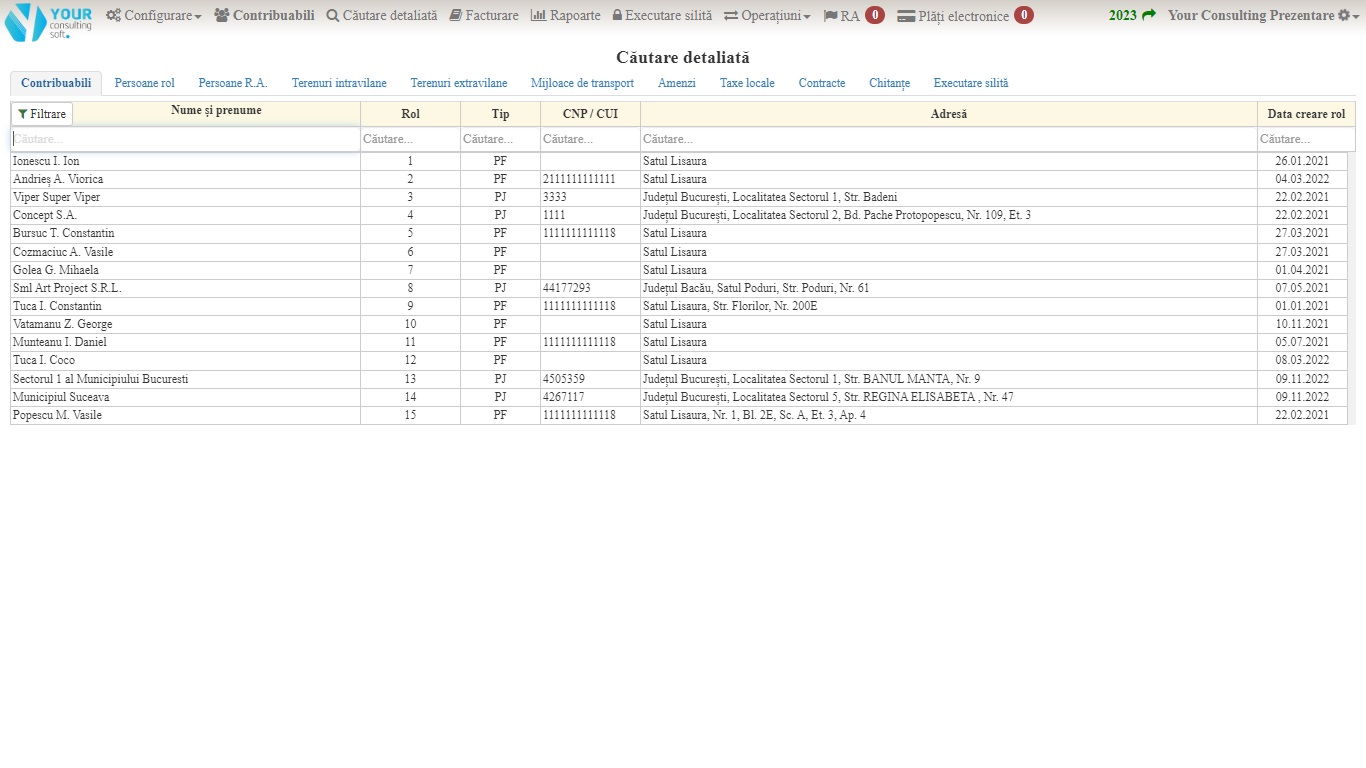This screenshot has width=1366, height=768.
Task: Focus the name search field
Action: point(185,139)
